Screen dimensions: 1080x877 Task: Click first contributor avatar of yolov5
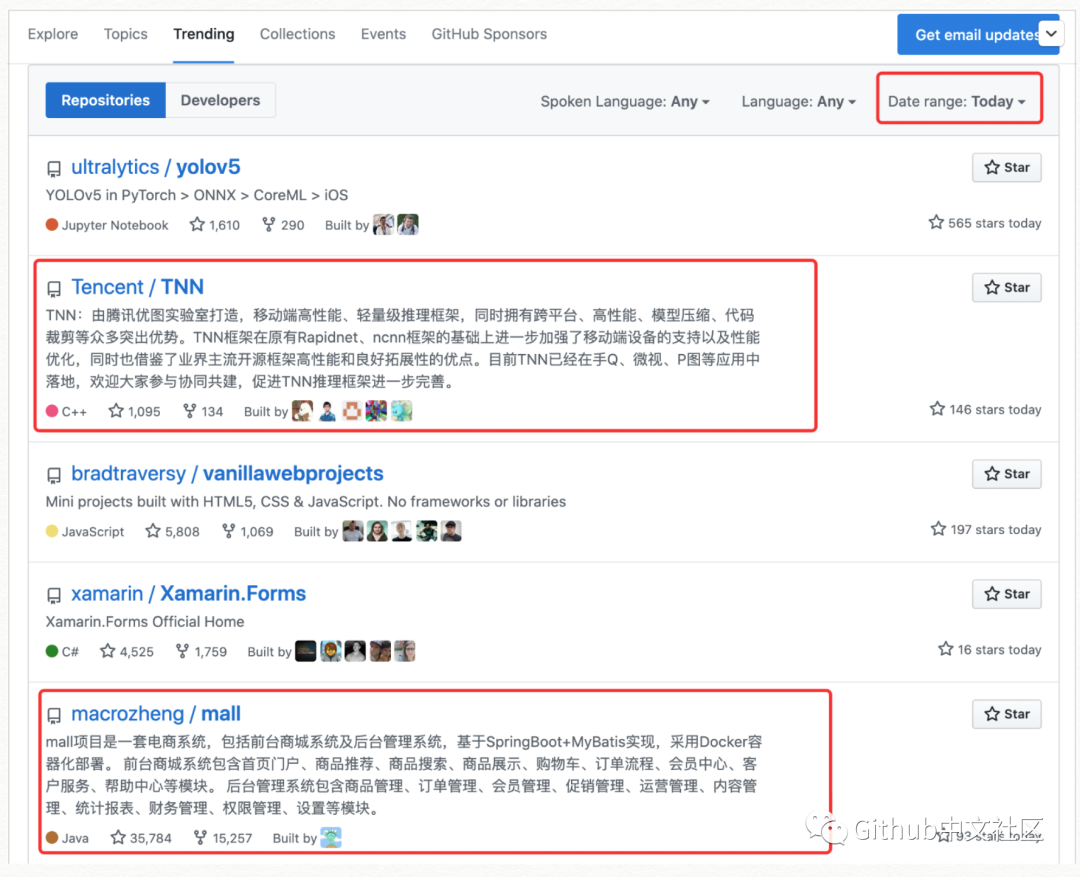pos(384,225)
